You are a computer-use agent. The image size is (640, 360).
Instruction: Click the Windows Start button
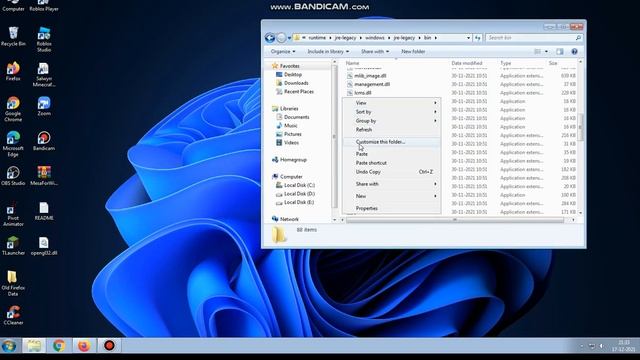[9, 346]
